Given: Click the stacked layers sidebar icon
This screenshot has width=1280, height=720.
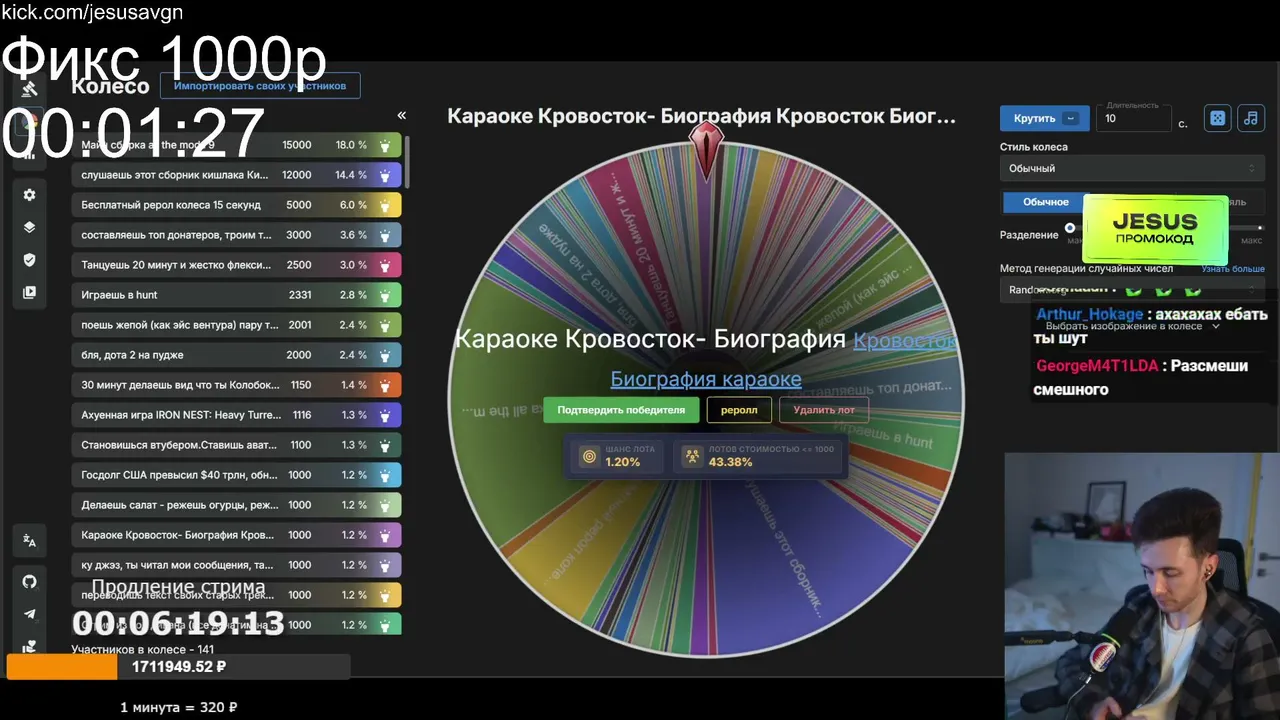Looking at the screenshot, I should click(30, 227).
